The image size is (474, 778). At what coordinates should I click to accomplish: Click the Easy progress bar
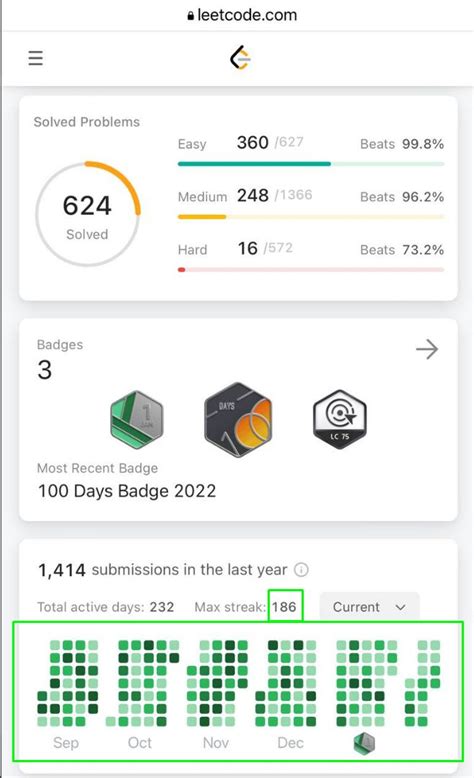coord(311,164)
